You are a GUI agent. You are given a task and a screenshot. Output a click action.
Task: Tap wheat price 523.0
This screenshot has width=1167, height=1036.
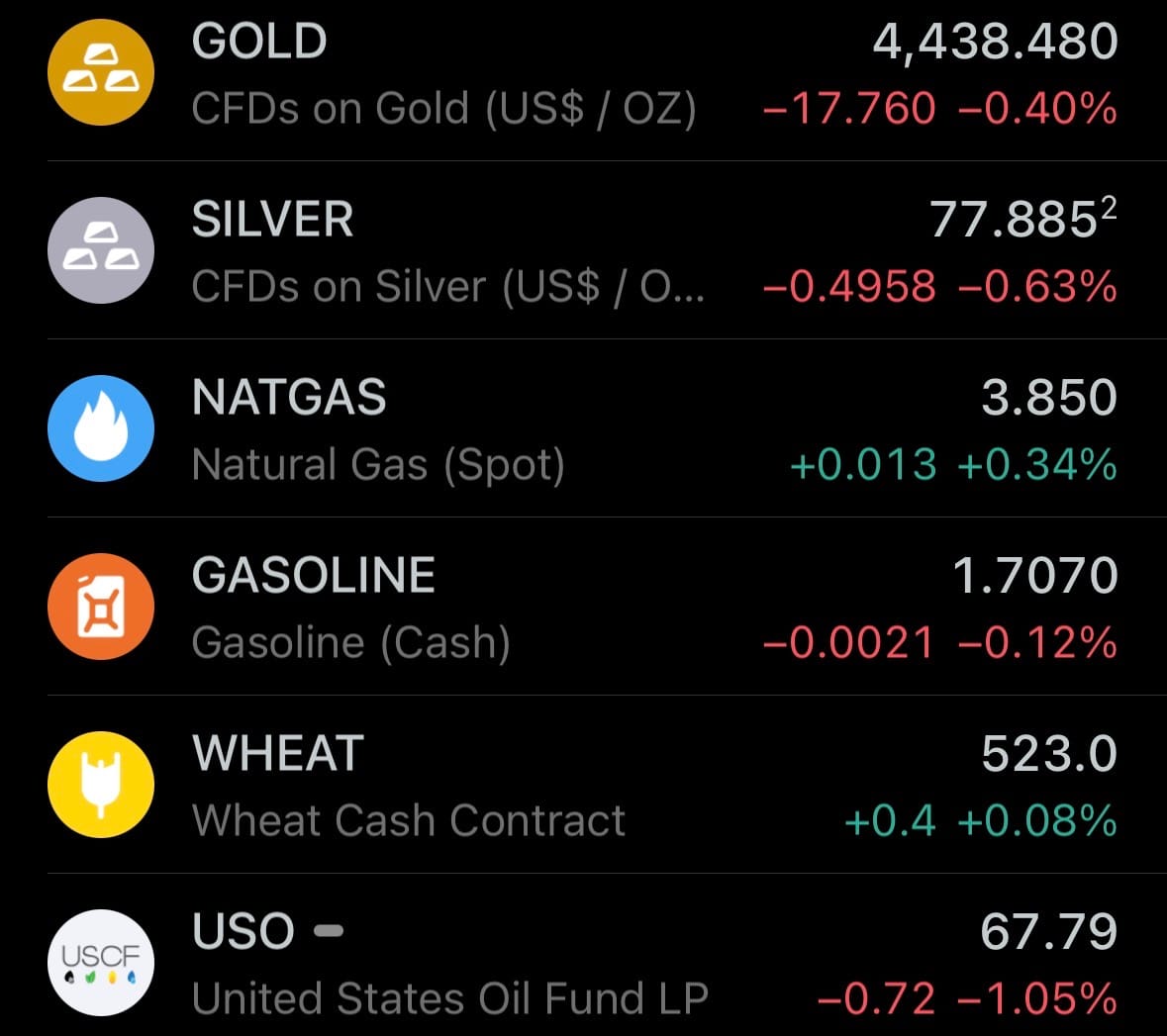point(1049,754)
